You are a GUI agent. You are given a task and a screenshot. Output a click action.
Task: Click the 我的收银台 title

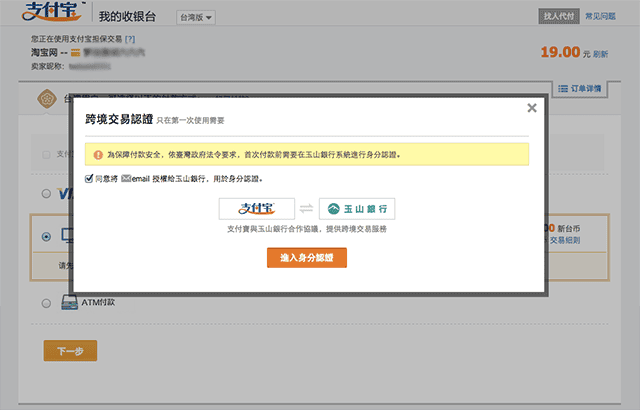click(x=127, y=16)
